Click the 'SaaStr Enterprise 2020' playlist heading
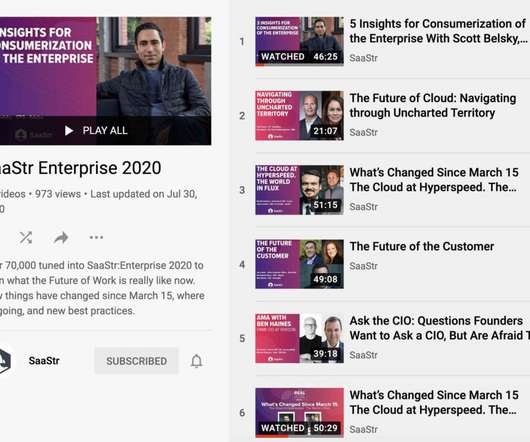This screenshot has width=530, height=442. pos(80,168)
